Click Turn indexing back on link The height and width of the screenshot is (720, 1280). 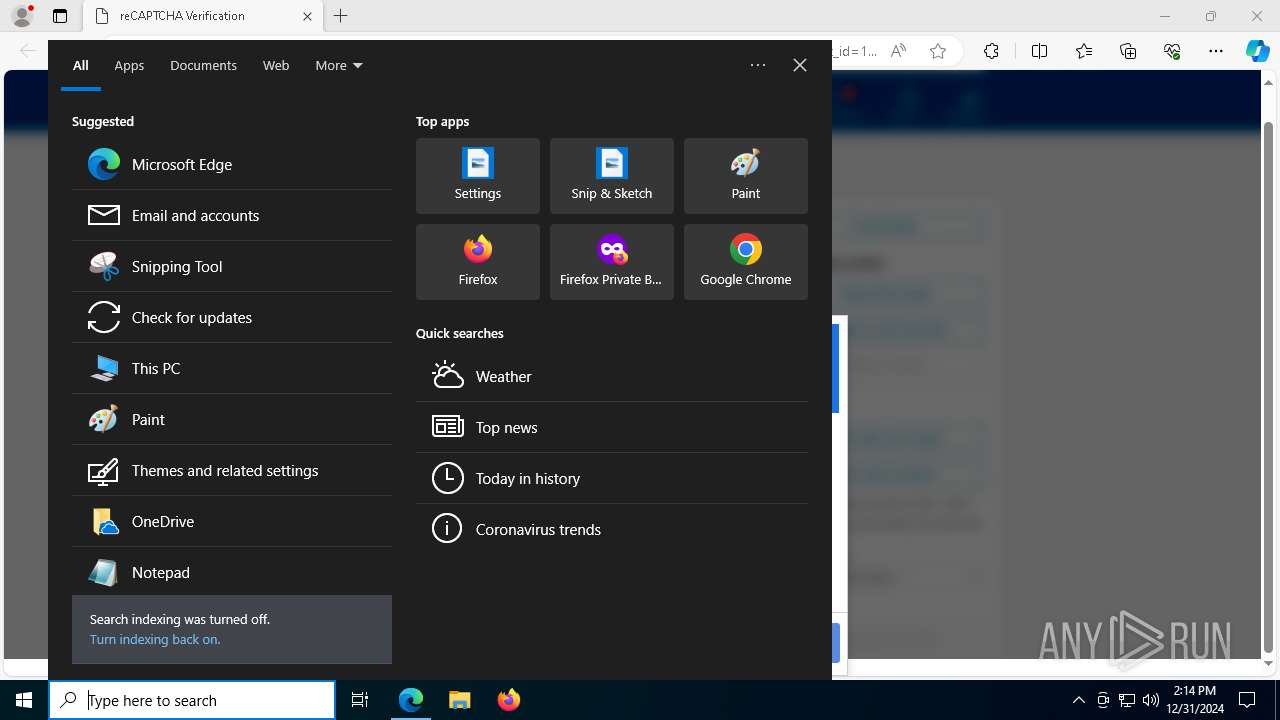[155, 639]
